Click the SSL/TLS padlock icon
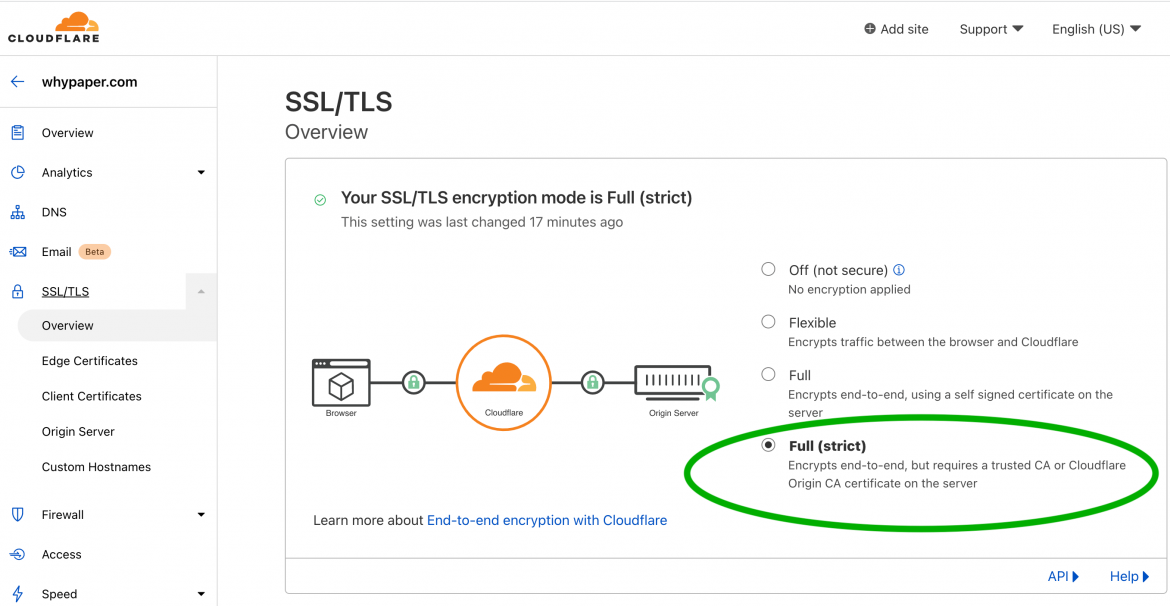This screenshot has width=1170, height=606. pos(20,290)
